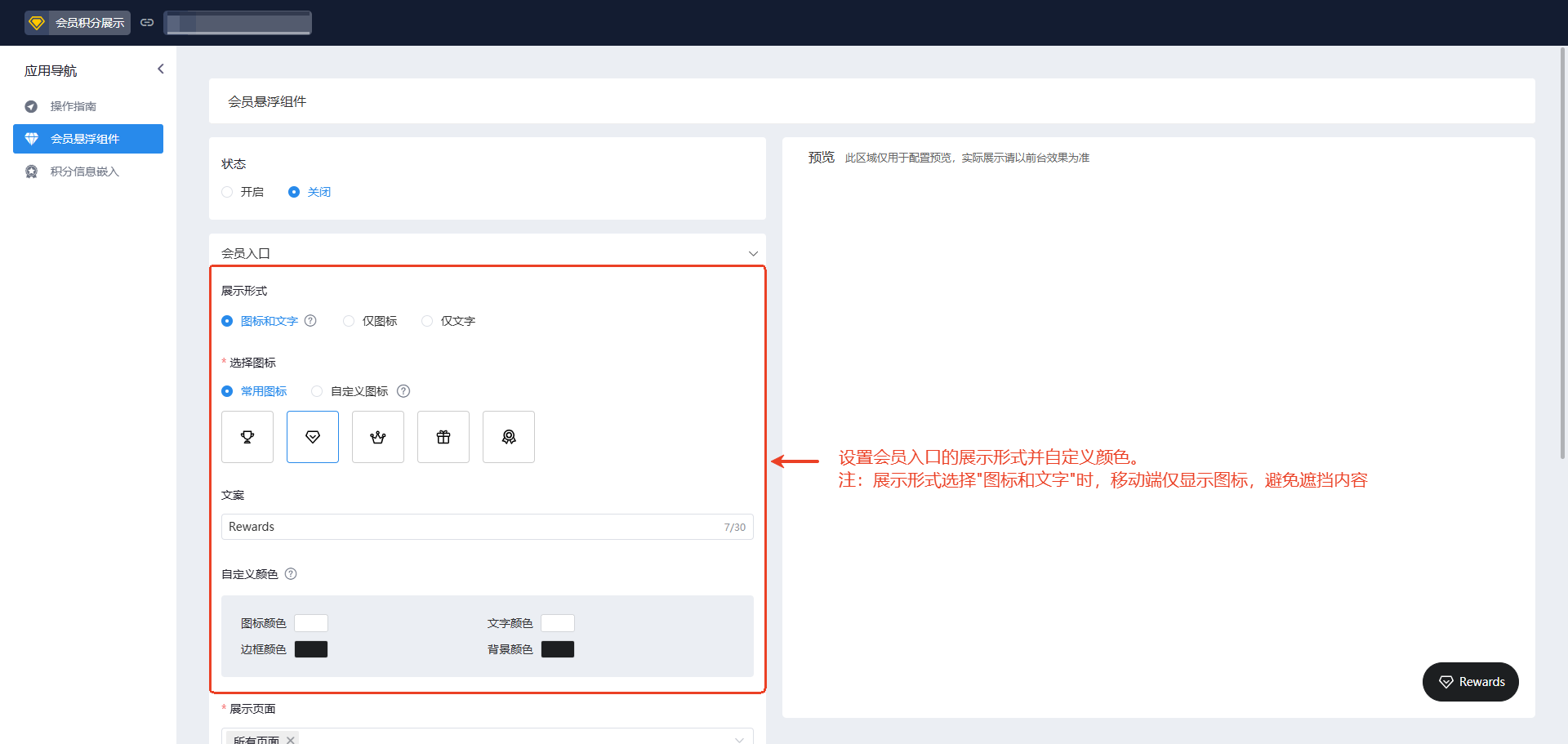Click the blurred URL field in header
The width and height of the screenshot is (1568, 744).
(238, 22)
